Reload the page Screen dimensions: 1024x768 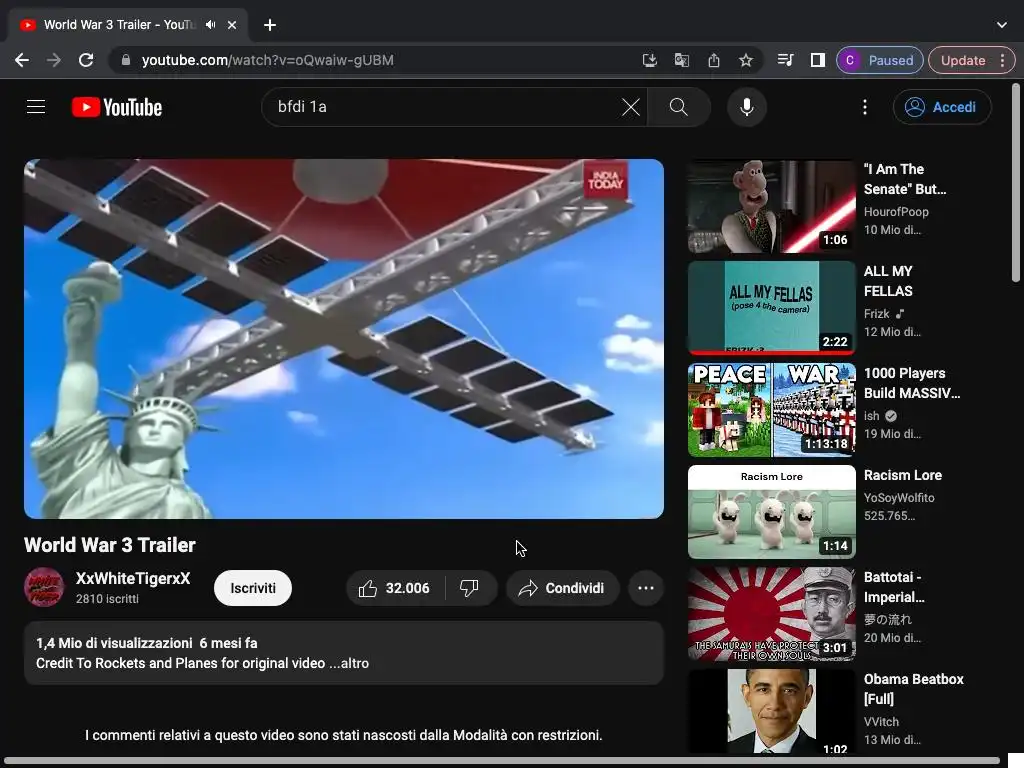click(86, 60)
